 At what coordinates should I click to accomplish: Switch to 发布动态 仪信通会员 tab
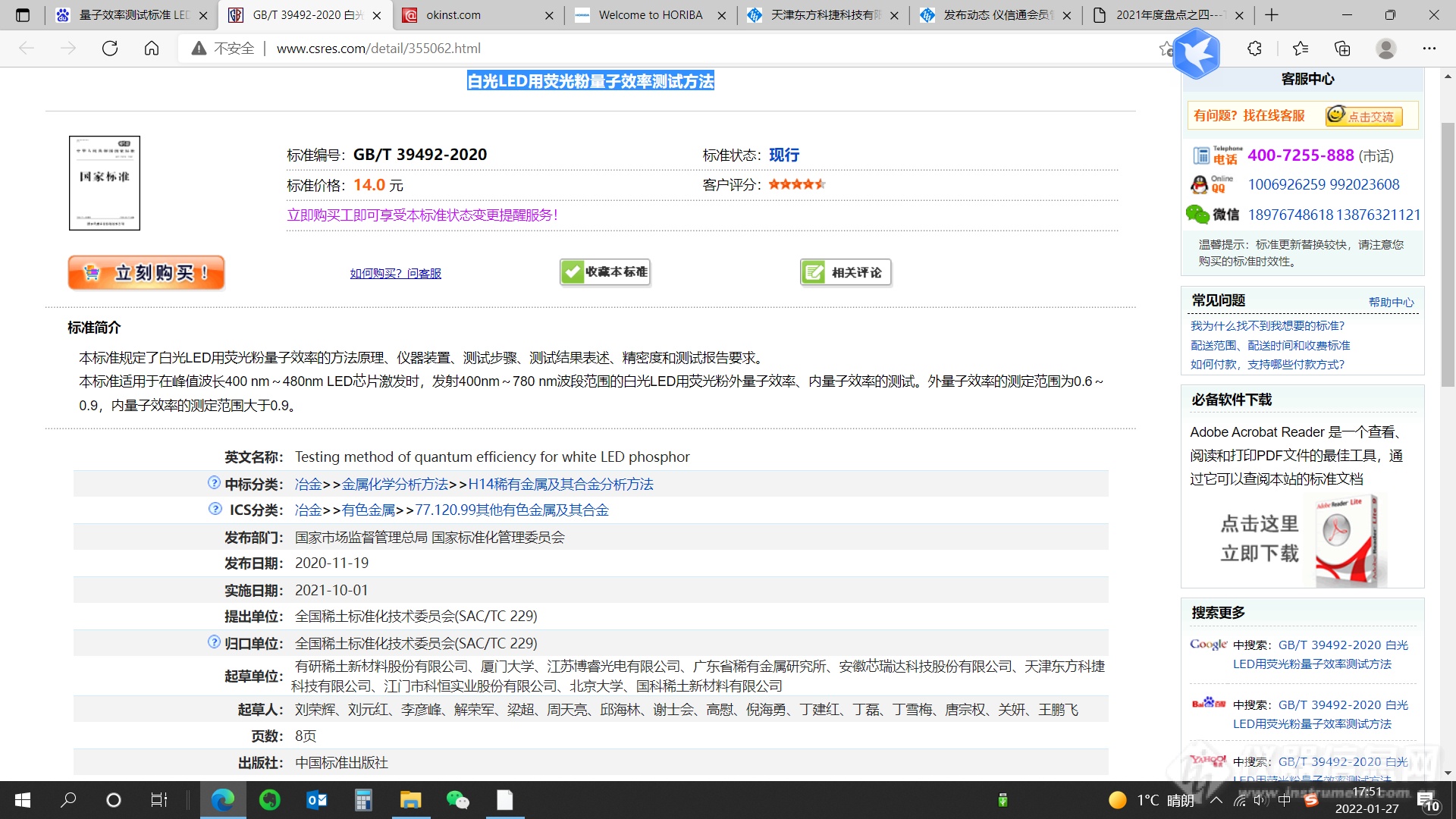tap(996, 15)
